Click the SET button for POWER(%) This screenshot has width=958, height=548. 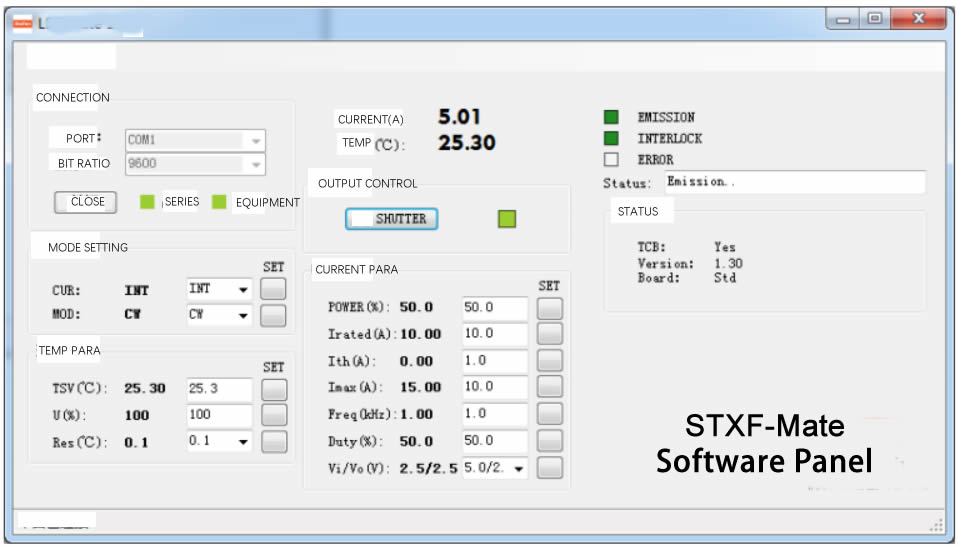coord(549,308)
